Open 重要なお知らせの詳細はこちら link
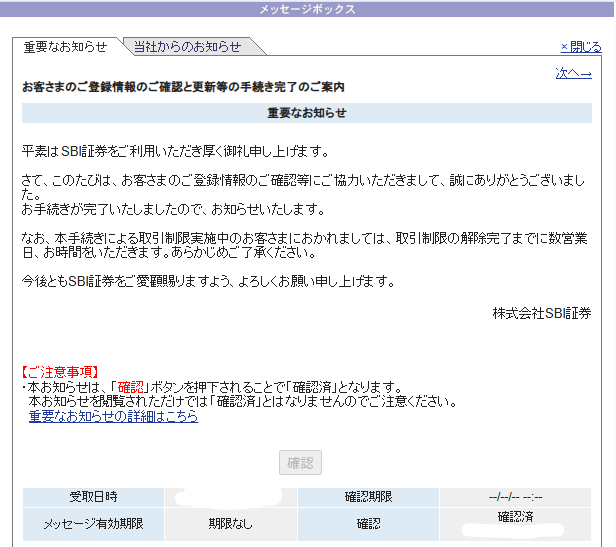This screenshot has height=547, width=616. [113, 417]
